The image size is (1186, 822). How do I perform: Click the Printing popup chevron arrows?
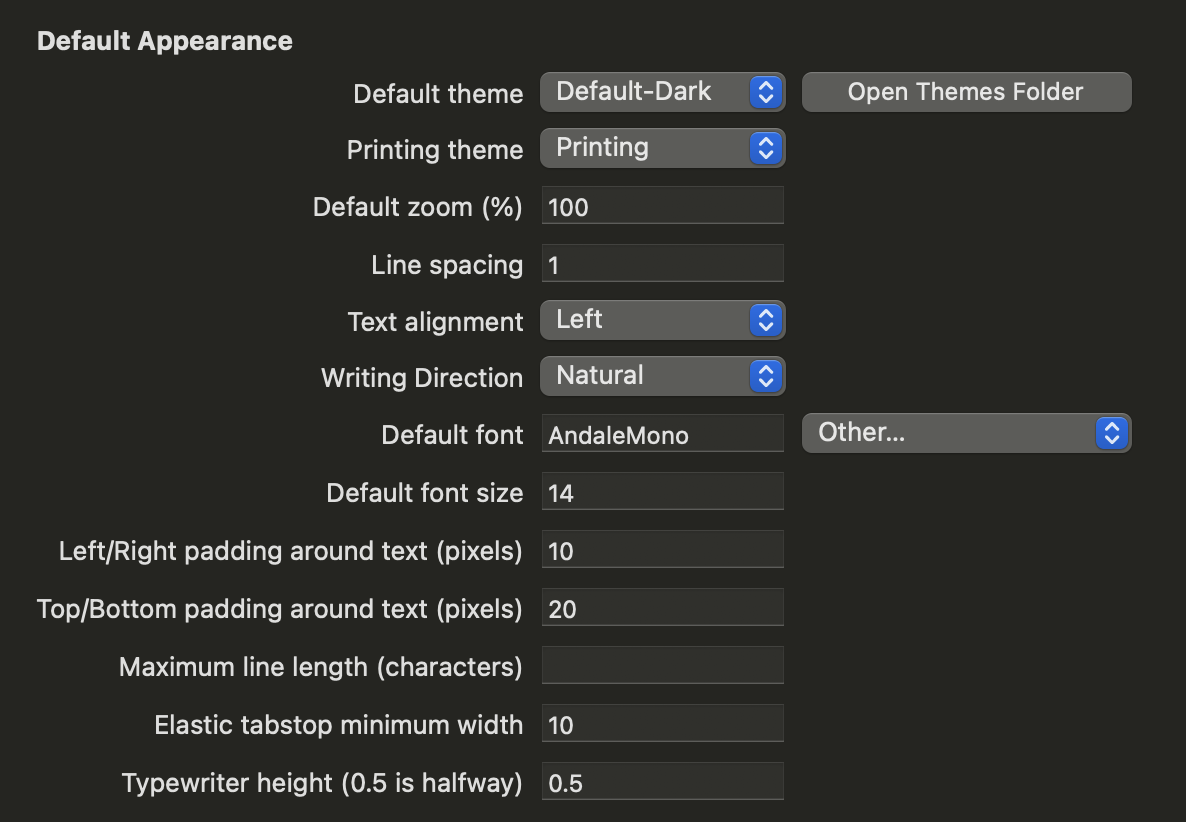766,148
